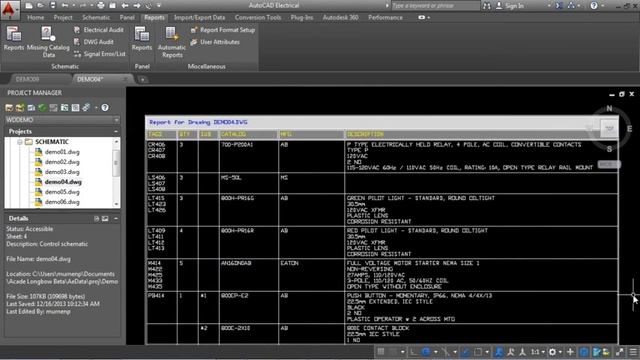This screenshot has width=640, height=360.
Task: Open Report Format Setup
Action: click(223, 30)
